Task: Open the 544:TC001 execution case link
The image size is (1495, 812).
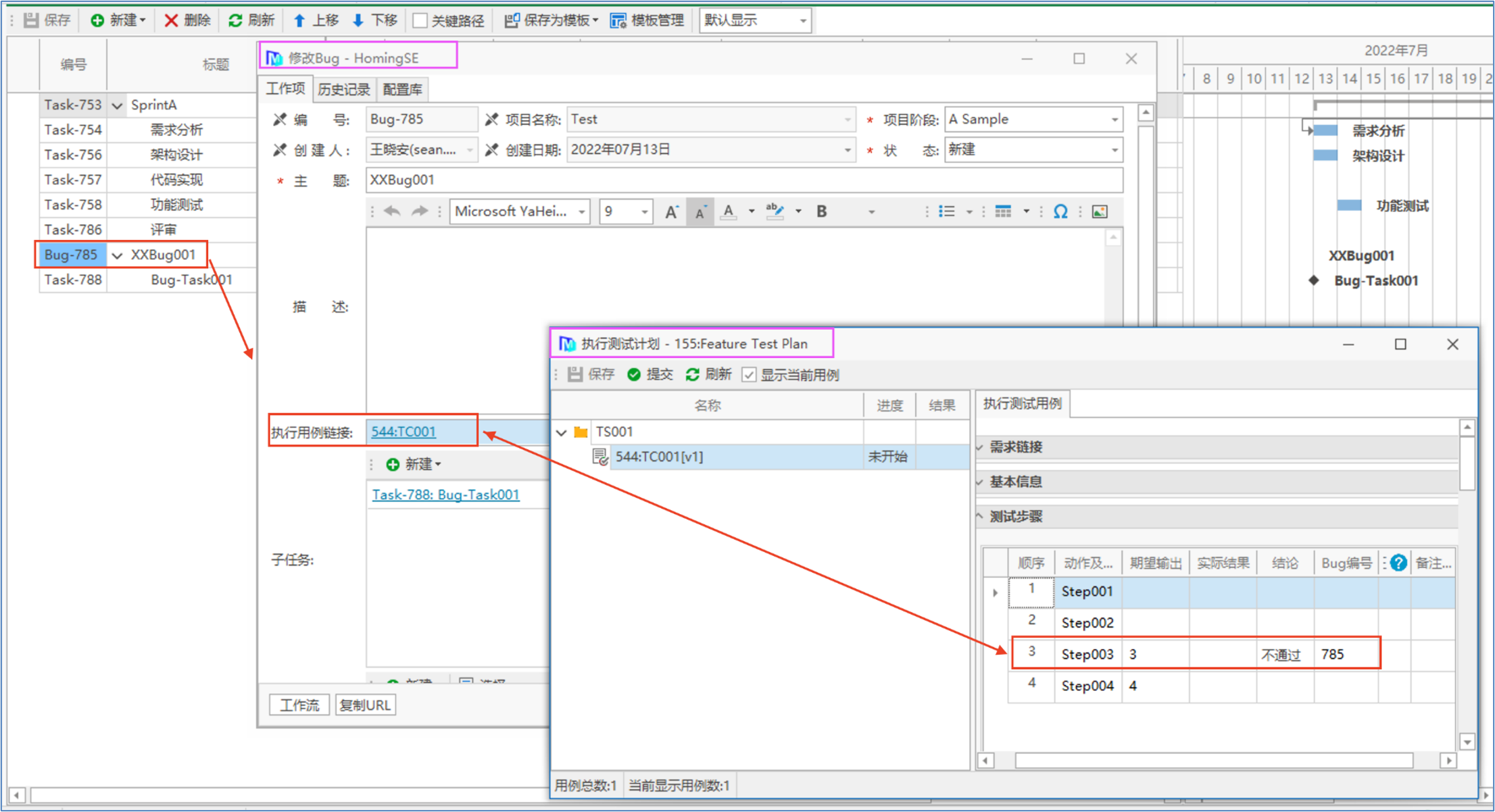Action: 403,432
